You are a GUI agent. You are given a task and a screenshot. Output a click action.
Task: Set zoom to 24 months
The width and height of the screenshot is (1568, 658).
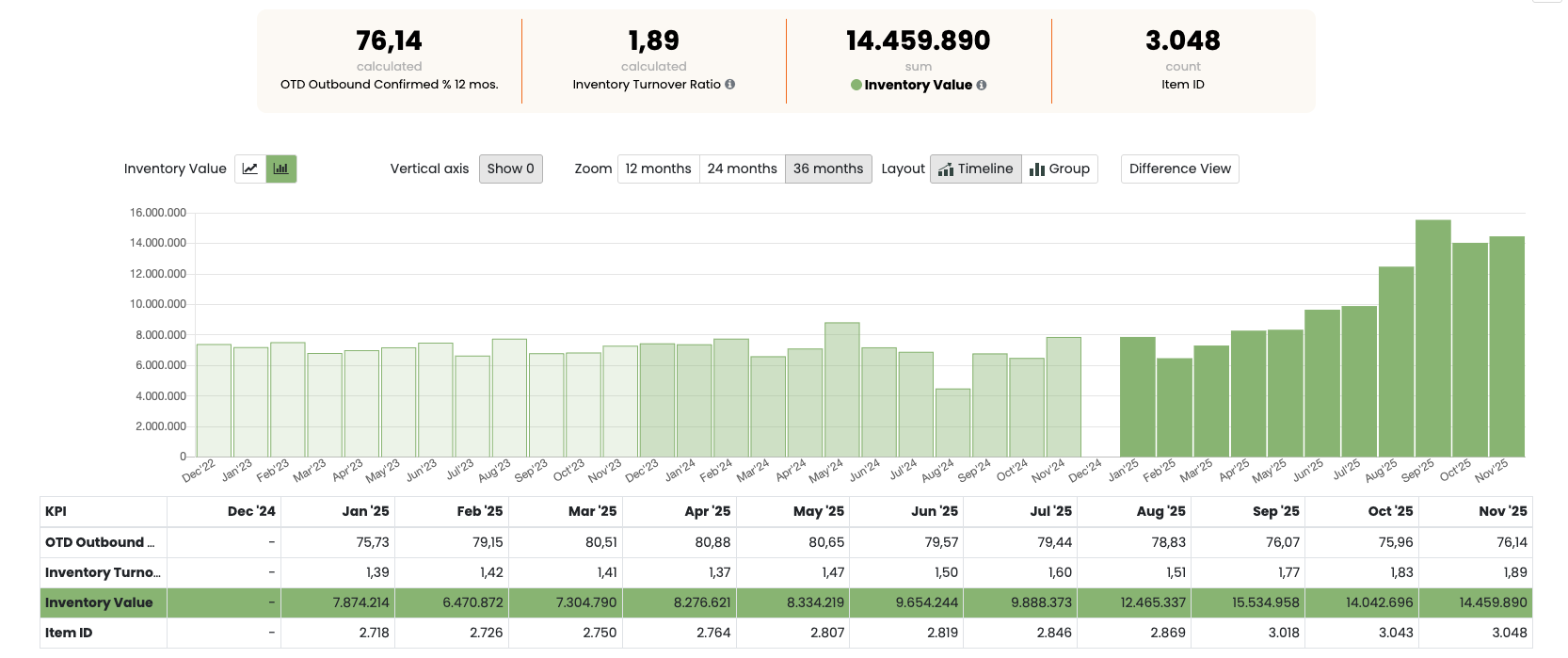click(742, 169)
